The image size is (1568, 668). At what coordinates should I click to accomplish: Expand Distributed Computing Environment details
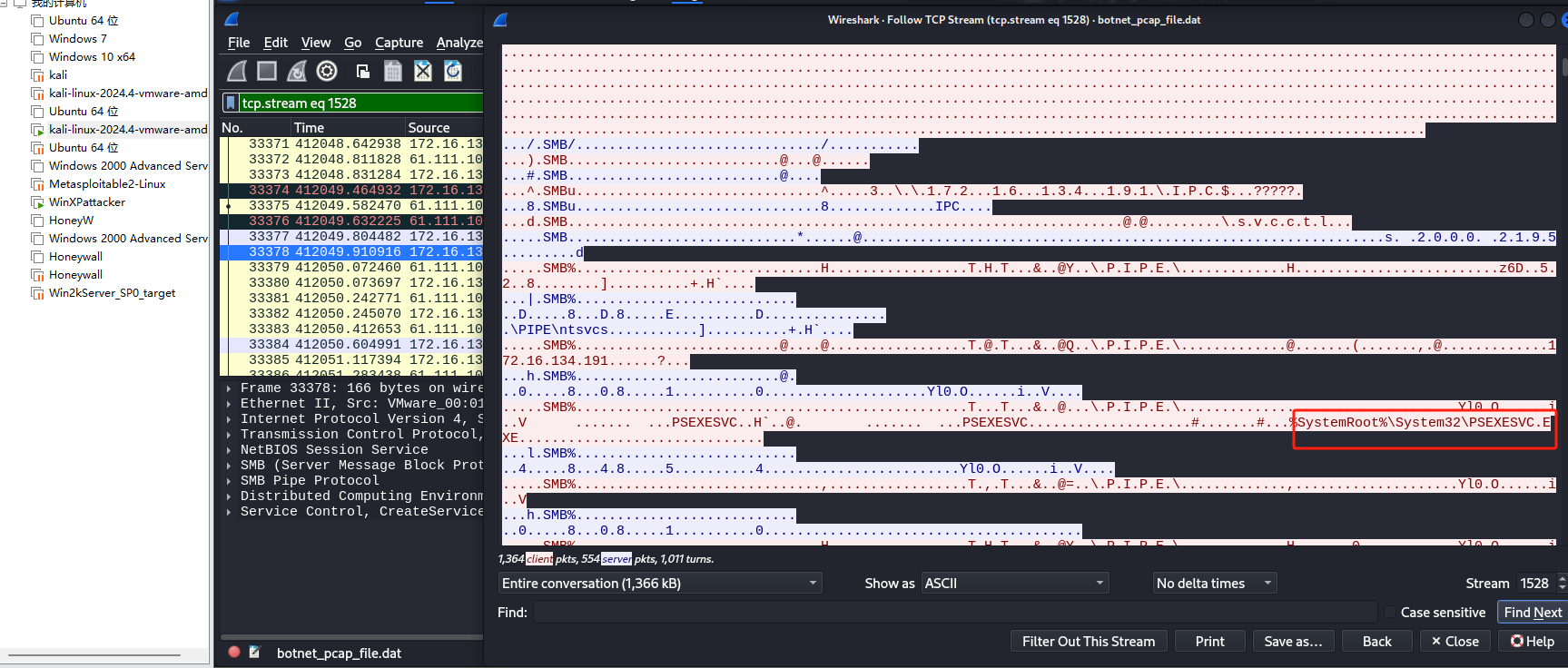(x=228, y=496)
